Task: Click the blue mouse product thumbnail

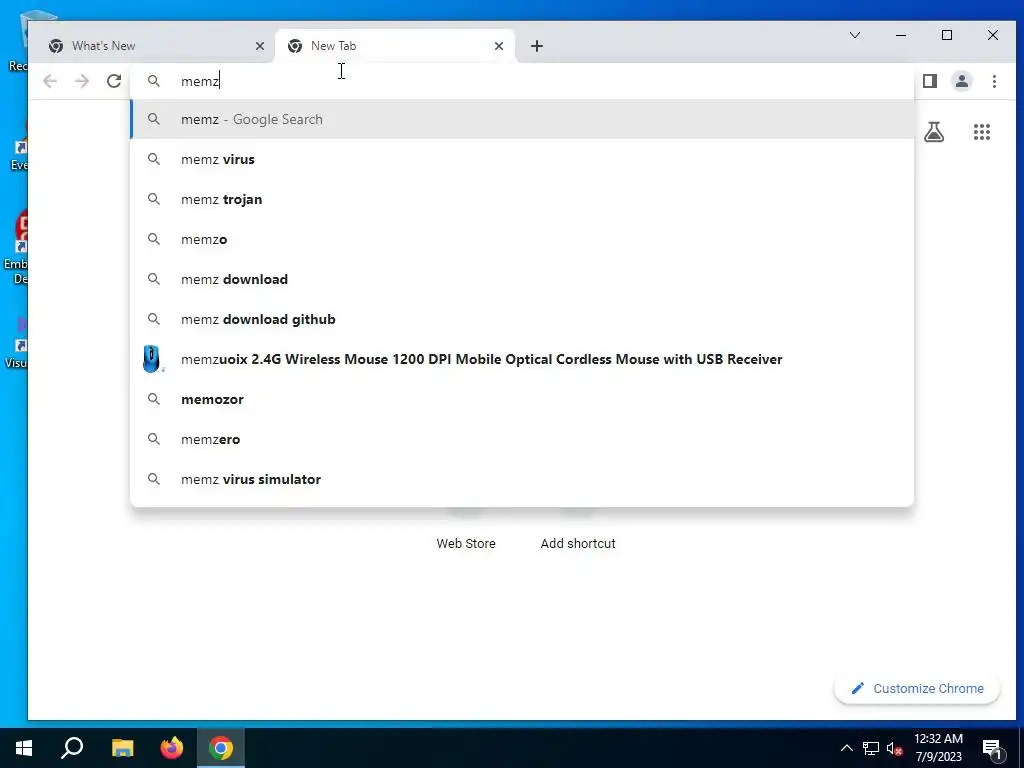Action: click(152, 359)
